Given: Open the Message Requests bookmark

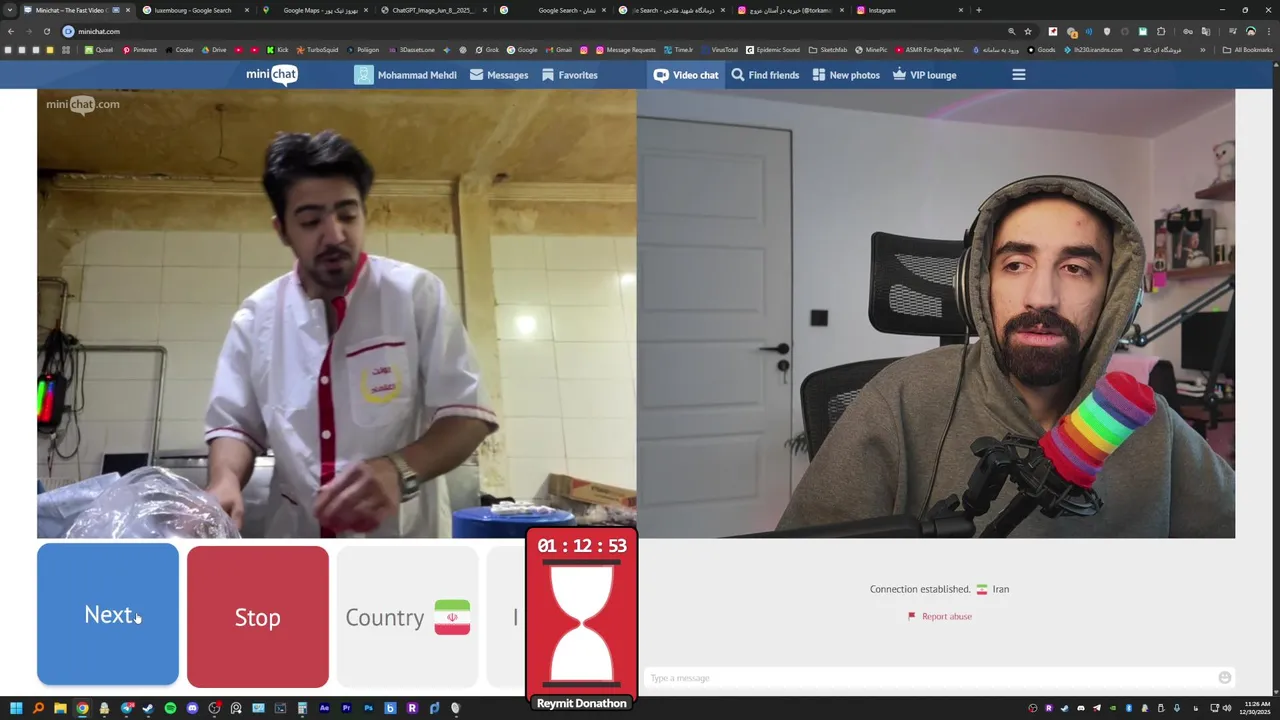Looking at the screenshot, I should 625,50.
